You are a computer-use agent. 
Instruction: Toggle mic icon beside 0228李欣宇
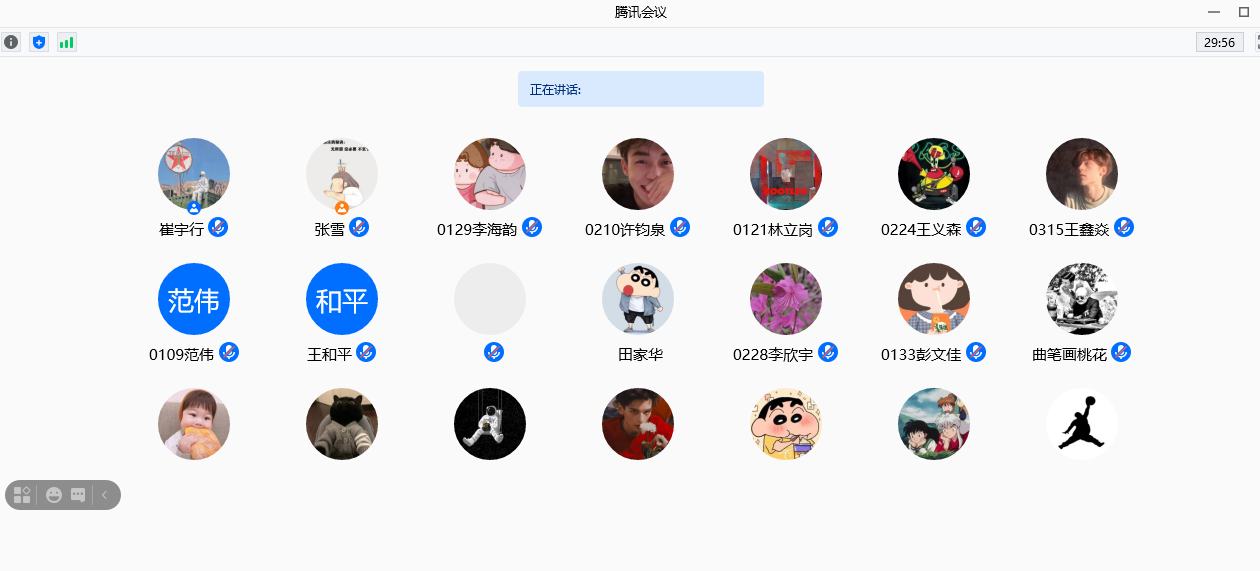828,352
